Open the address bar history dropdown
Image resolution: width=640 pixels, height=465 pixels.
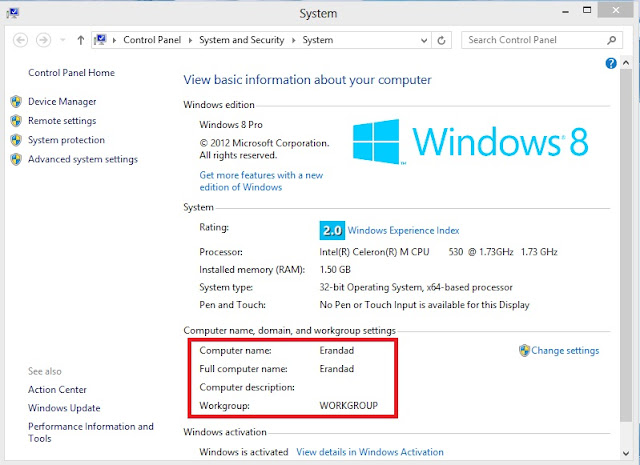tap(424, 40)
